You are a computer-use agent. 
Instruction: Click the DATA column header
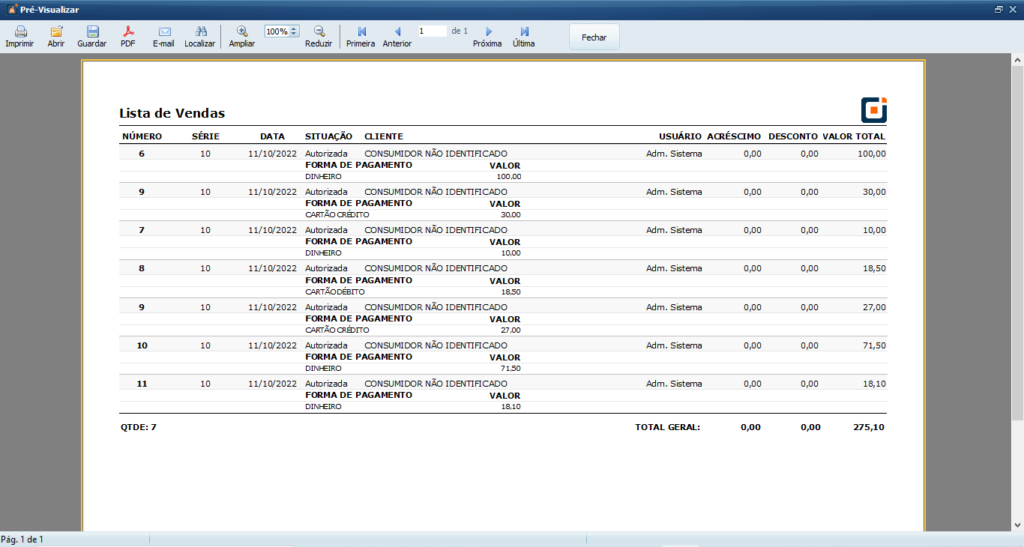pos(272,136)
